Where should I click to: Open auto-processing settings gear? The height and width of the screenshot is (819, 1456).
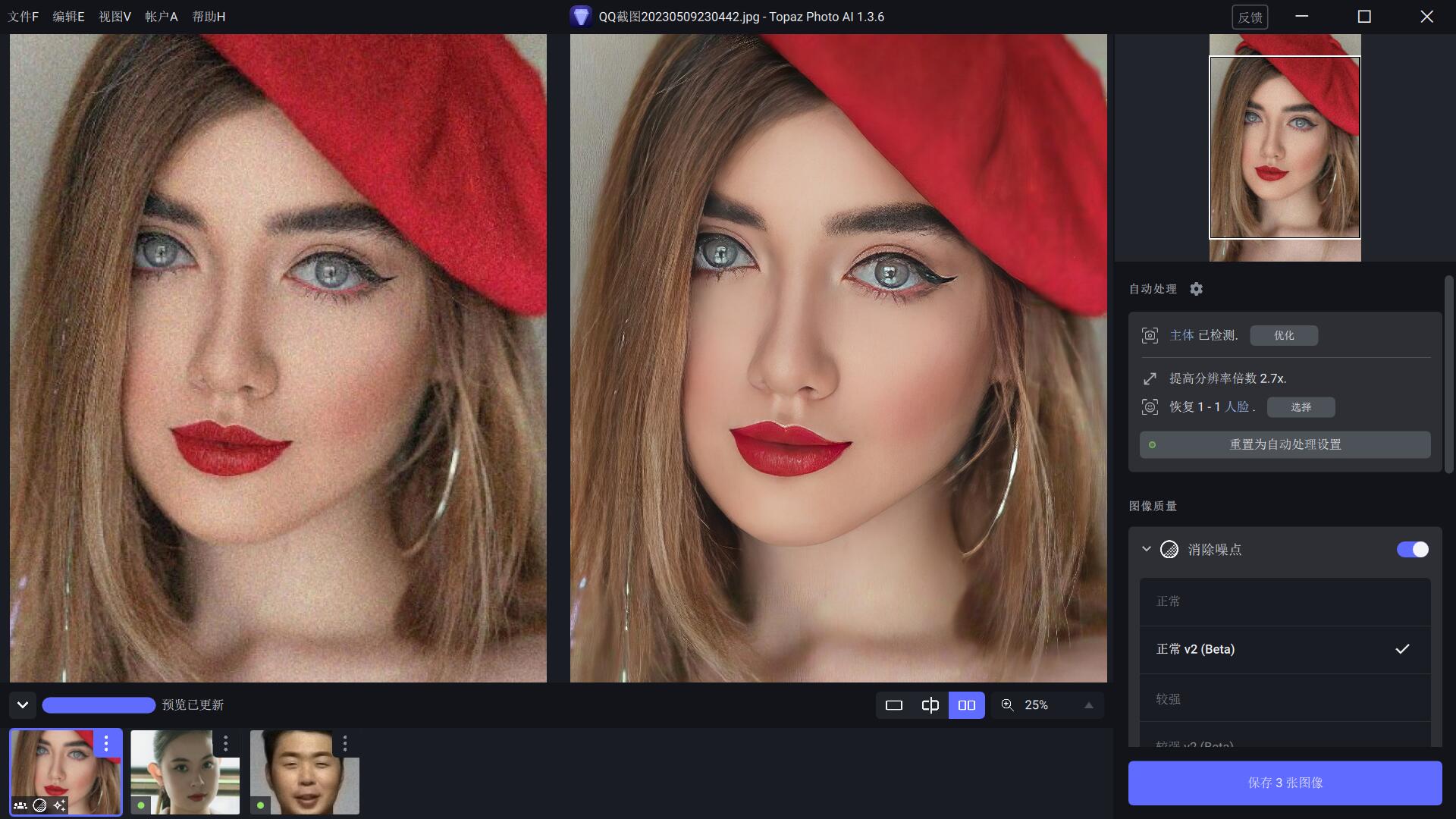point(1196,289)
